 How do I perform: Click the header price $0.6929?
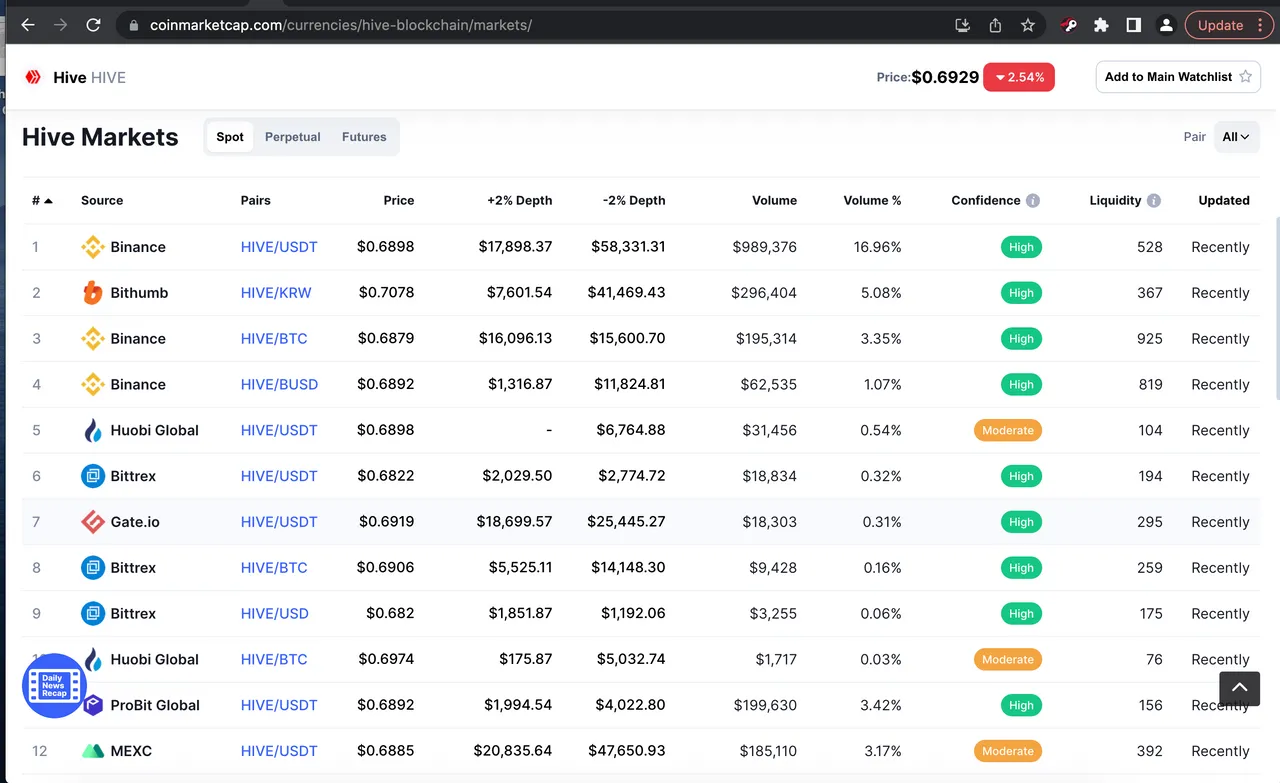(x=945, y=77)
